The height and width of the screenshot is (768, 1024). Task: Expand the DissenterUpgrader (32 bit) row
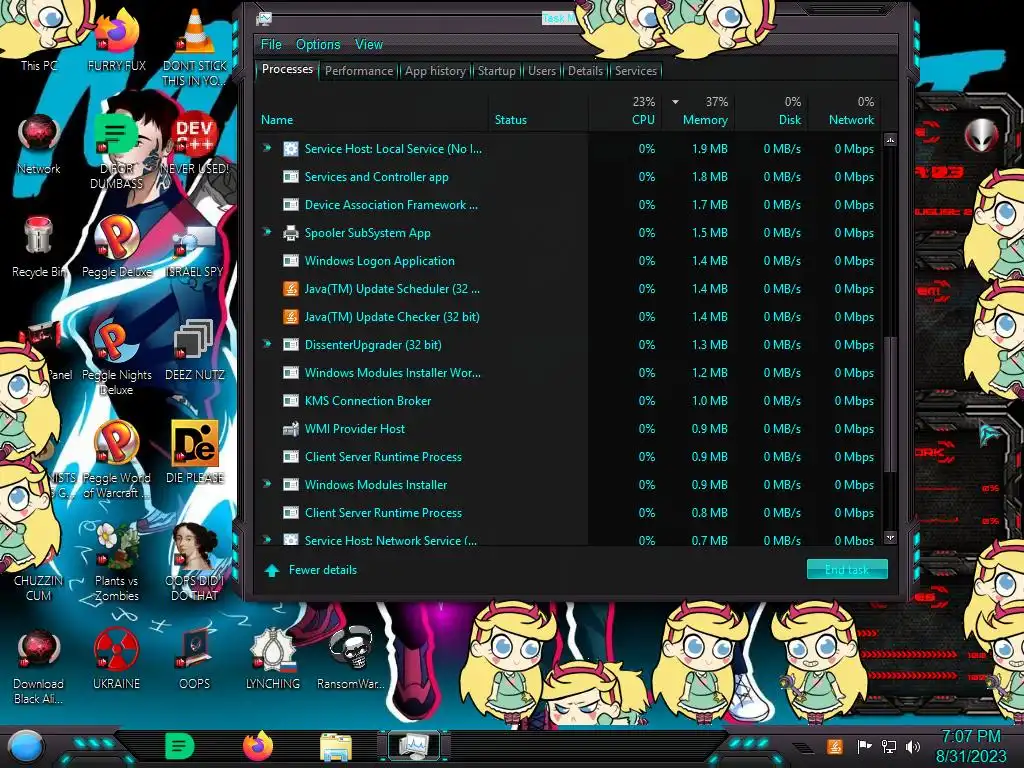click(x=267, y=344)
